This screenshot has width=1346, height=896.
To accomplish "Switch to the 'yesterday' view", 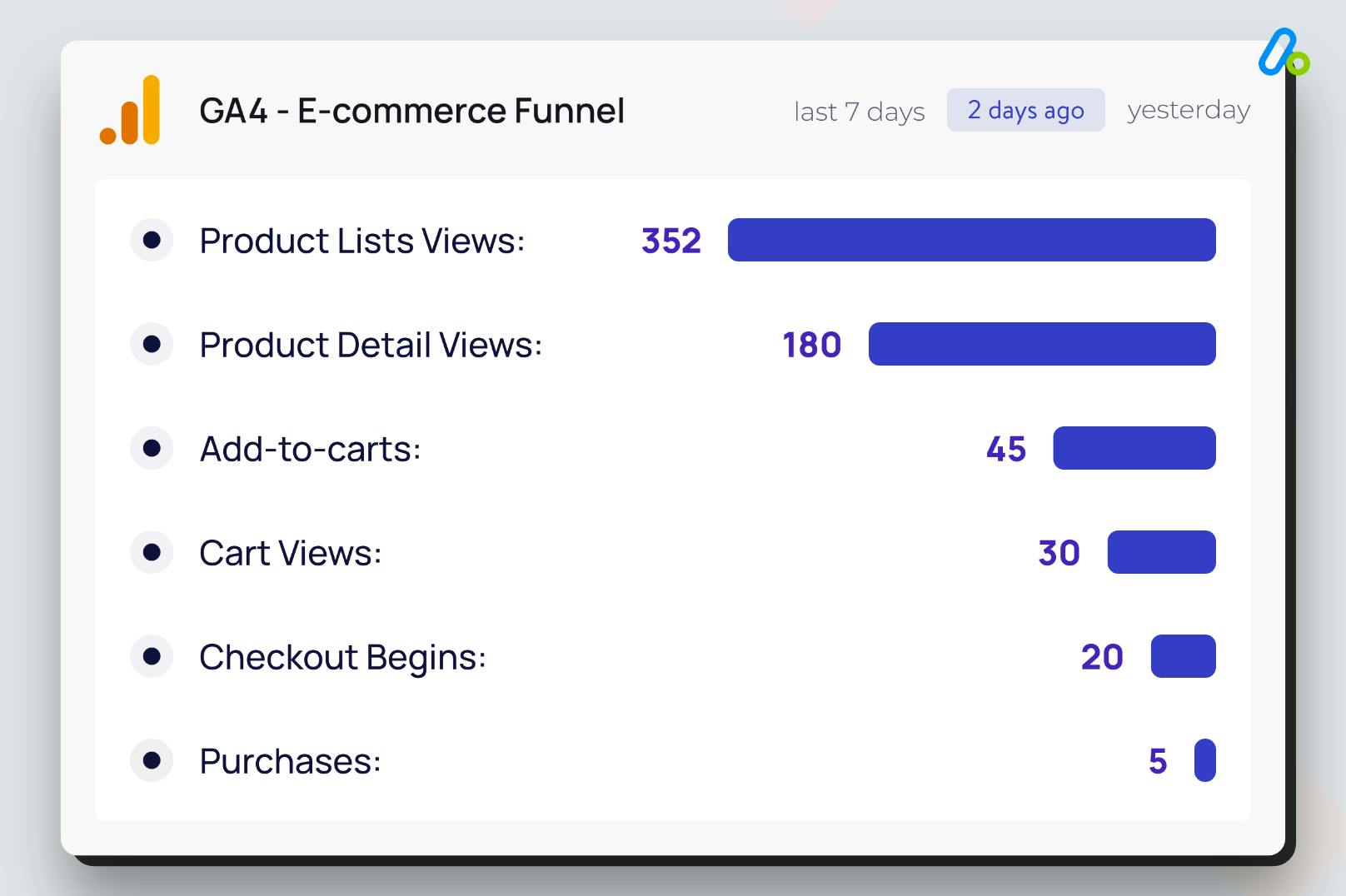I will [1188, 110].
